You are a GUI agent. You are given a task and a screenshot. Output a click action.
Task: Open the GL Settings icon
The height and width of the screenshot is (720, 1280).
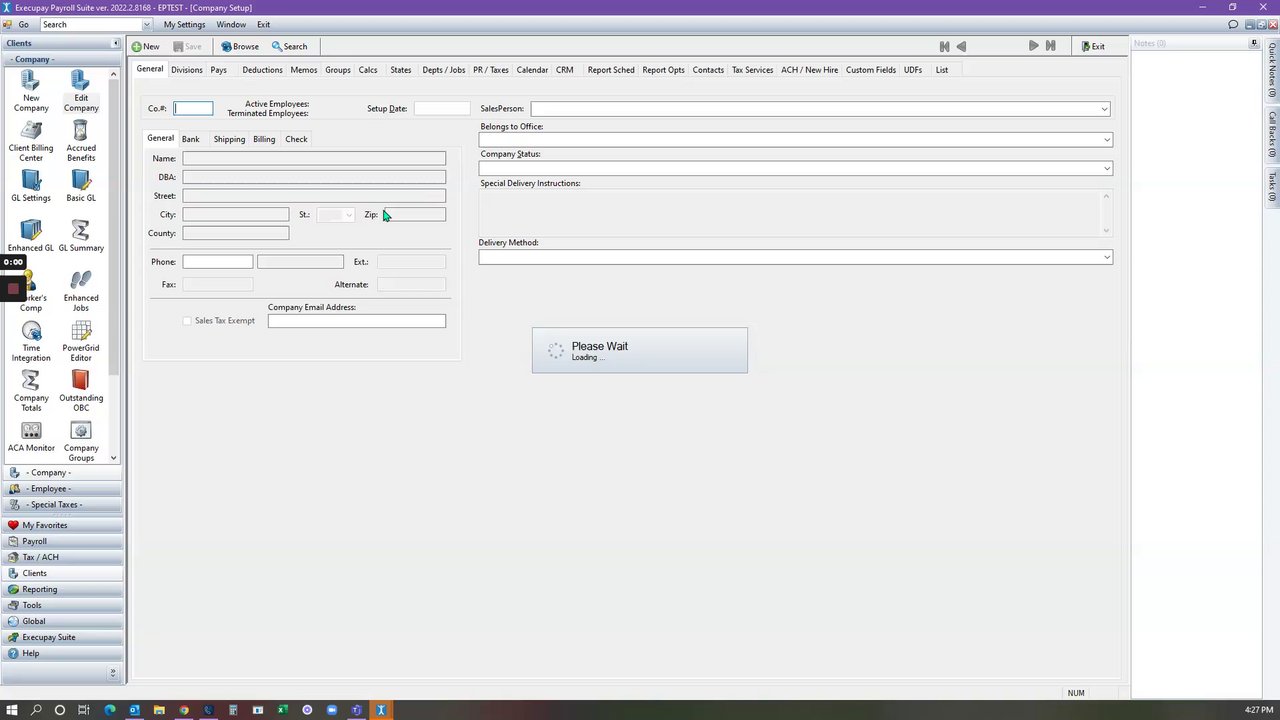click(31, 186)
